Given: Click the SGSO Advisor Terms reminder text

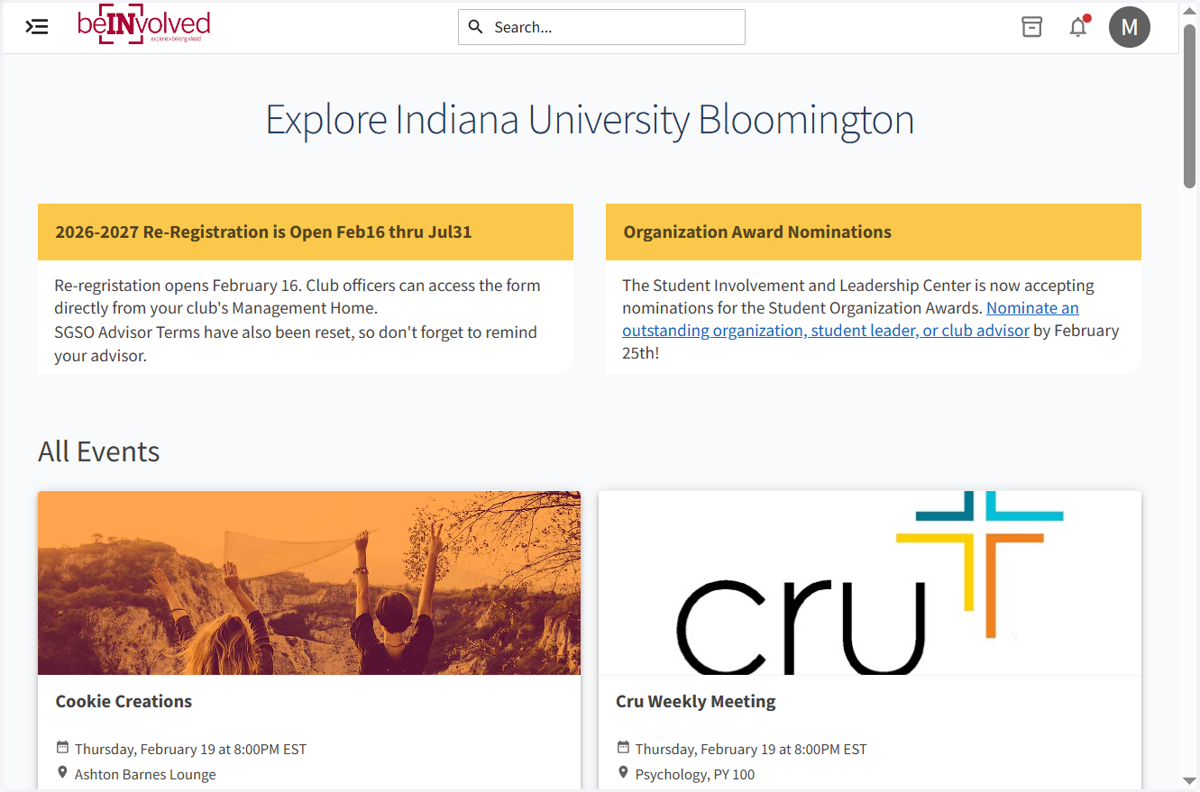Looking at the screenshot, I should click(x=296, y=343).
